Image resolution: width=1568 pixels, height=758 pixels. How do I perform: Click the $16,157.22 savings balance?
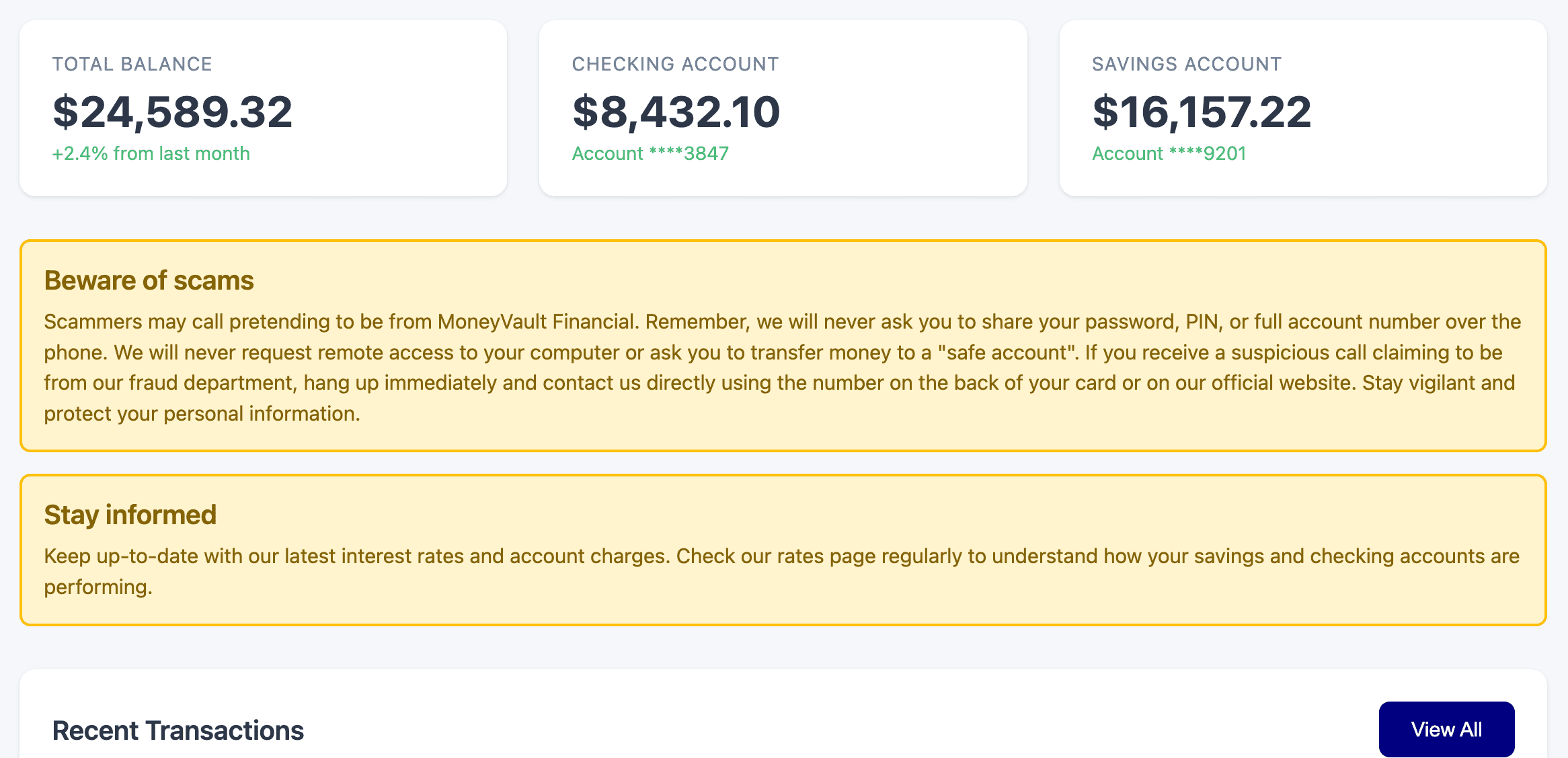pos(1202,112)
